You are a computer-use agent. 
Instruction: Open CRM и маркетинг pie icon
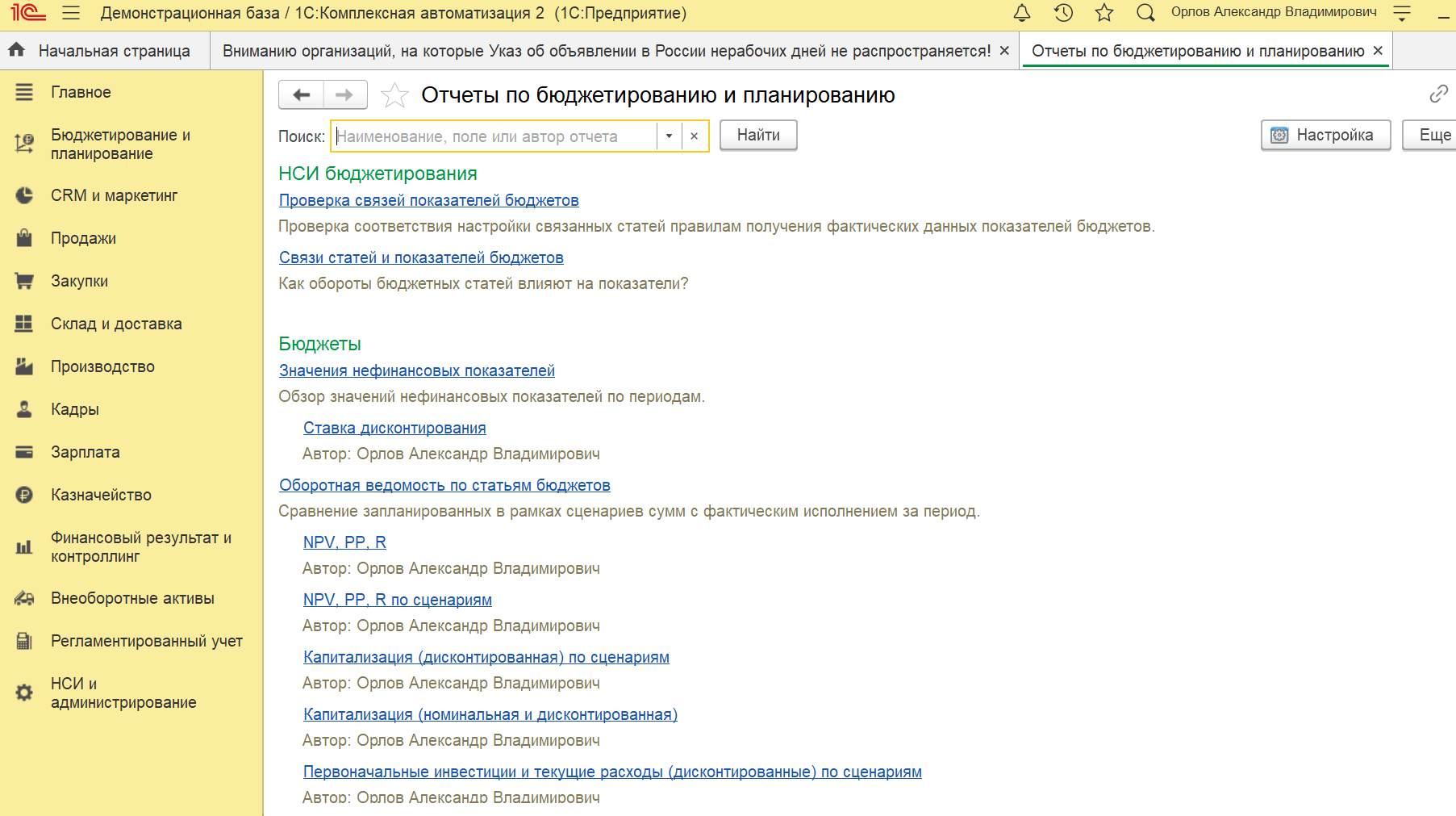tap(24, 195)
